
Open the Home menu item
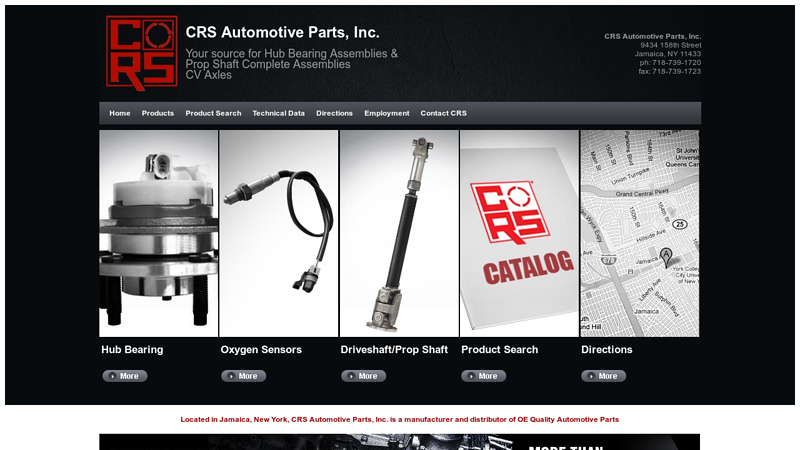point(119,113)
